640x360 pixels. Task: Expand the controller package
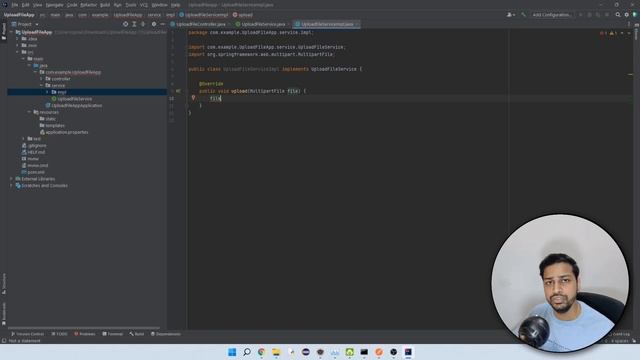pyautogui.click(x=41, y=79)
